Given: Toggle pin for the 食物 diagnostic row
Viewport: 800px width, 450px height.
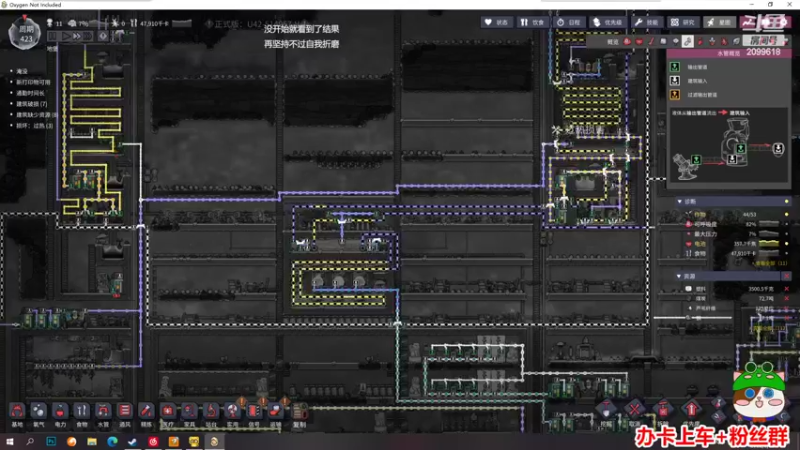Looking at the screenshot, I should point(786,253).
